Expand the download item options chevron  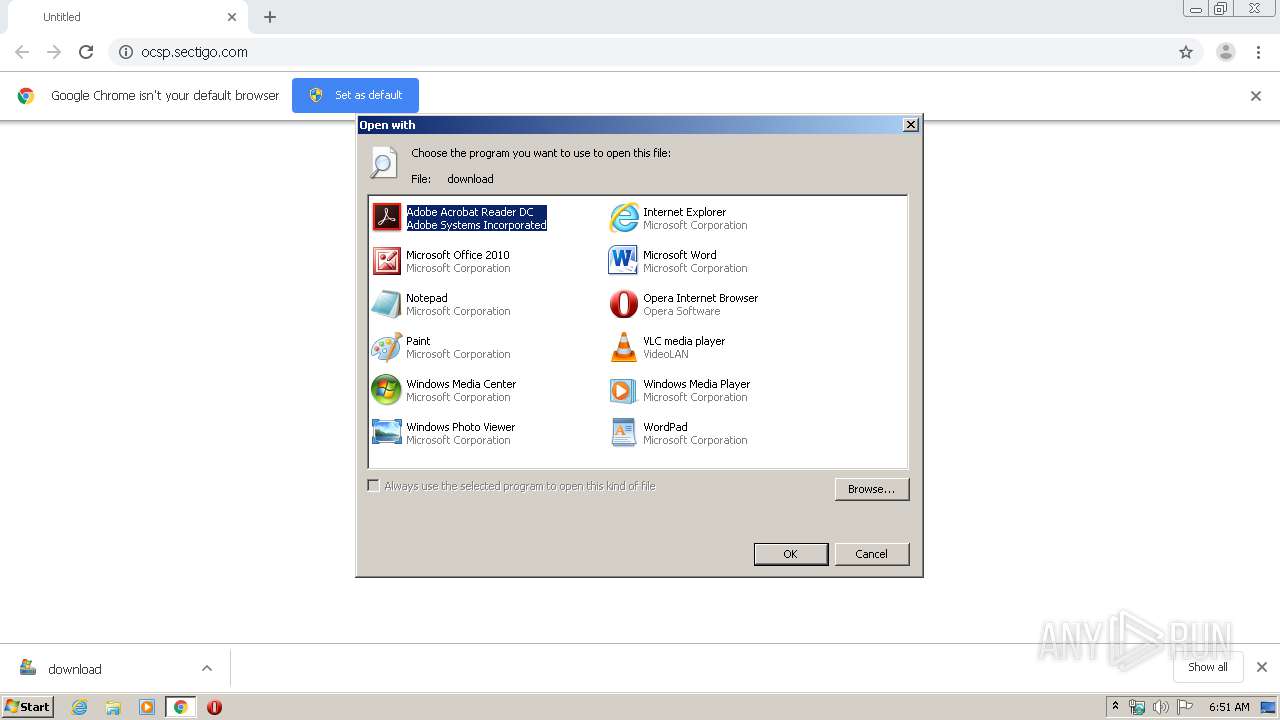click(207, 668)
